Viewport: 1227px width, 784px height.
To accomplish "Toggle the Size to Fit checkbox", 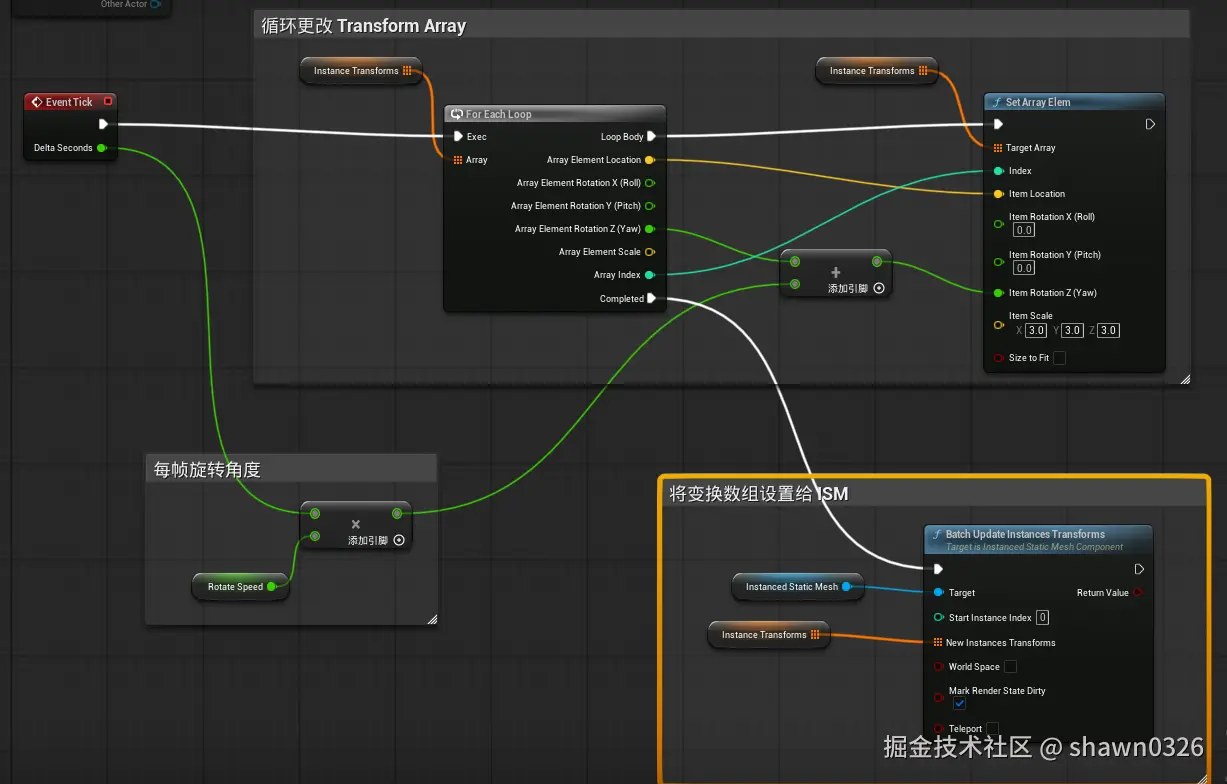I will pos(1059,358).
